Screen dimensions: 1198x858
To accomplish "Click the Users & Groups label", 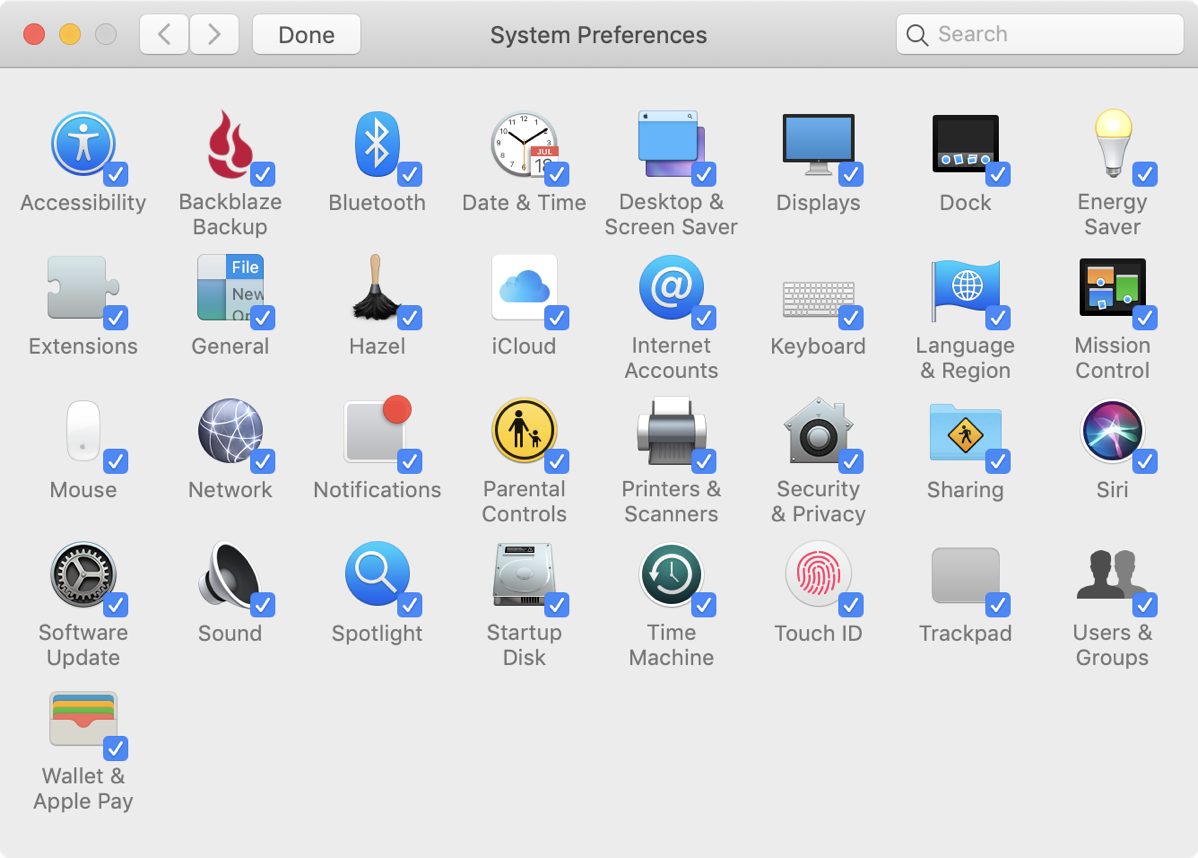I will pos(1112,645).
